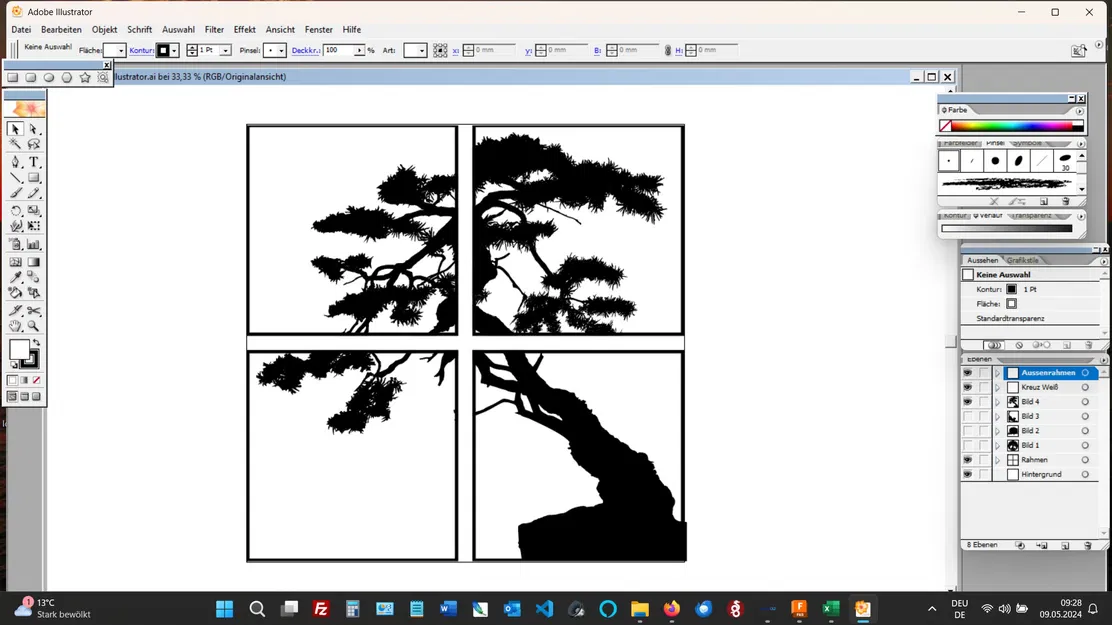
Task: Click the new layer button in Ebenen panel
Action: tap(1065, 546)
